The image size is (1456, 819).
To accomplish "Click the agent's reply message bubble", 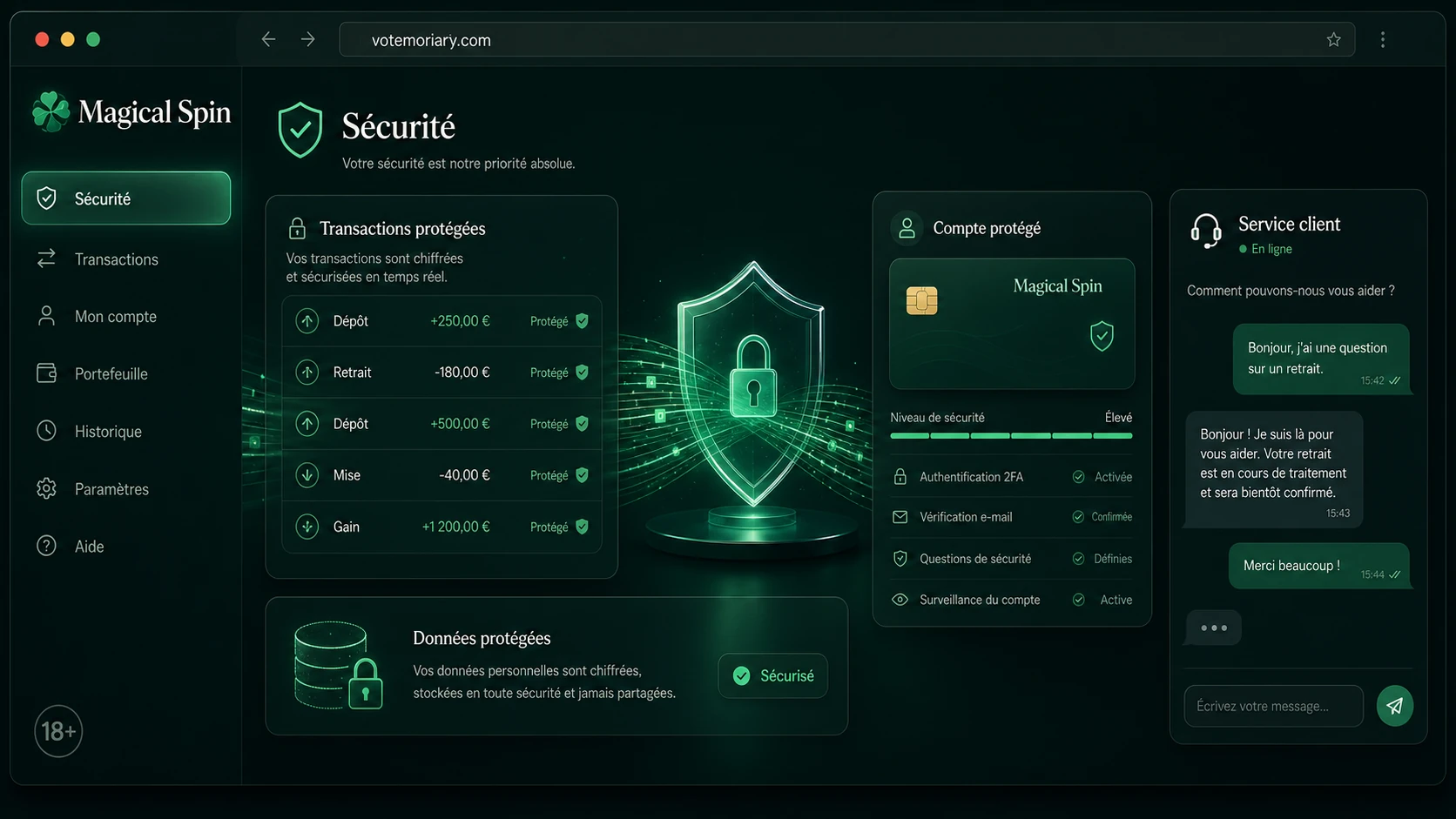I will click(1274, 469).
